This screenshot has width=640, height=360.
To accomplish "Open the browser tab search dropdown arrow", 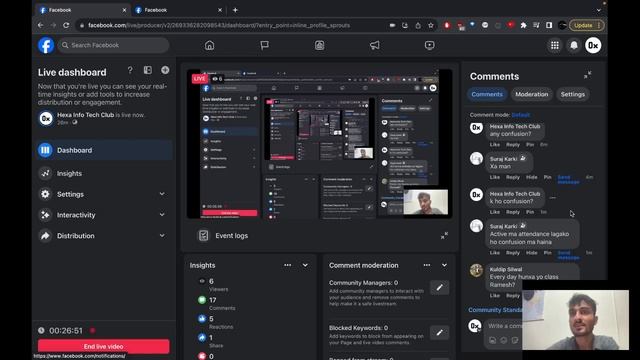I will tap(599, 10).
